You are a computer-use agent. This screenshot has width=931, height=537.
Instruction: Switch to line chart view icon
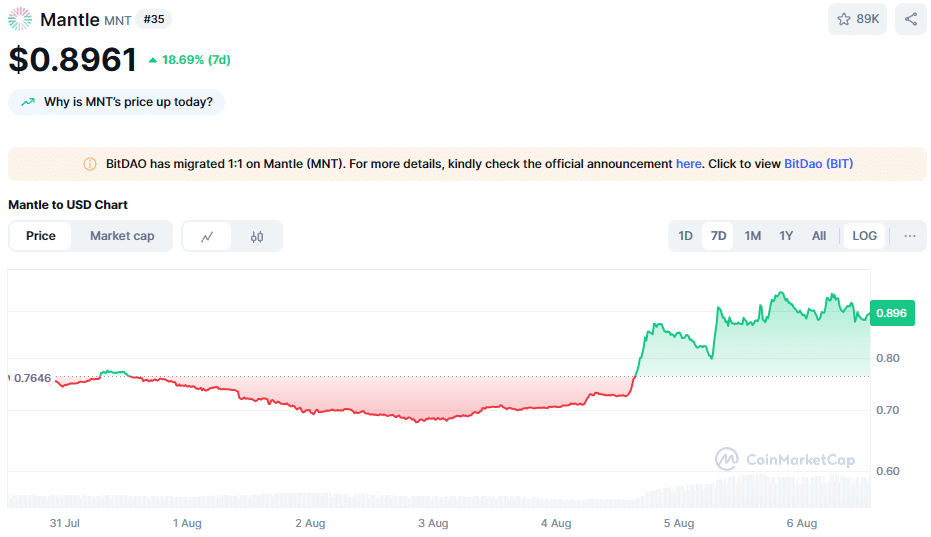point(207,236)
